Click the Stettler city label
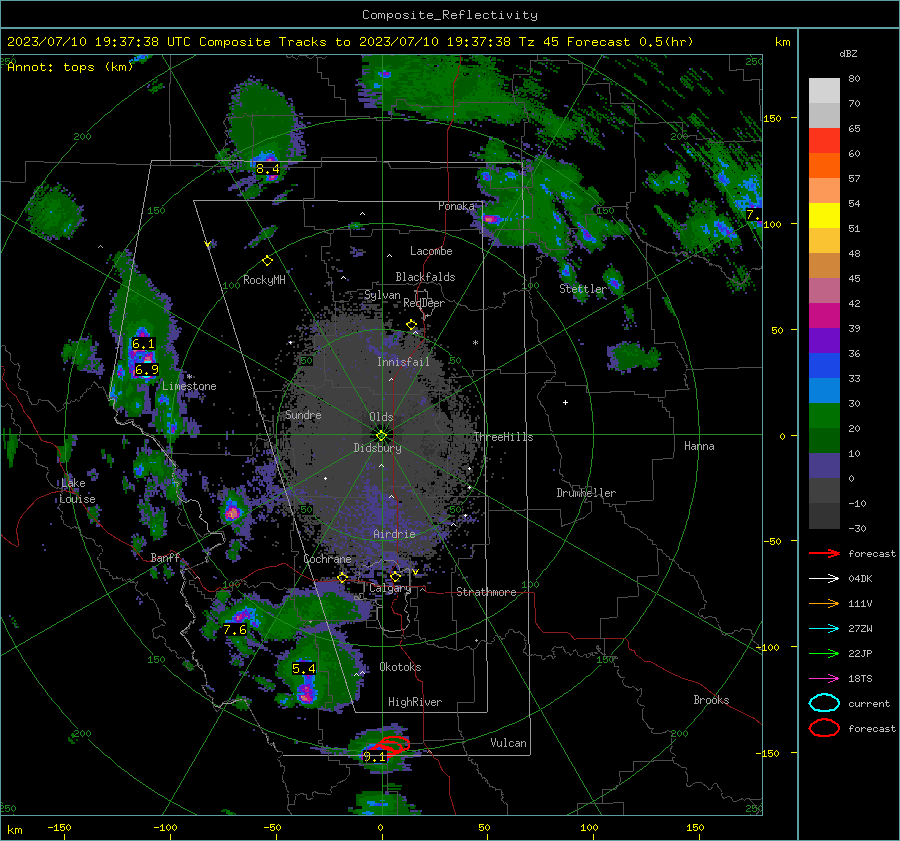The height and width of the screenshot is (841, 900). (x=583, y=289)
